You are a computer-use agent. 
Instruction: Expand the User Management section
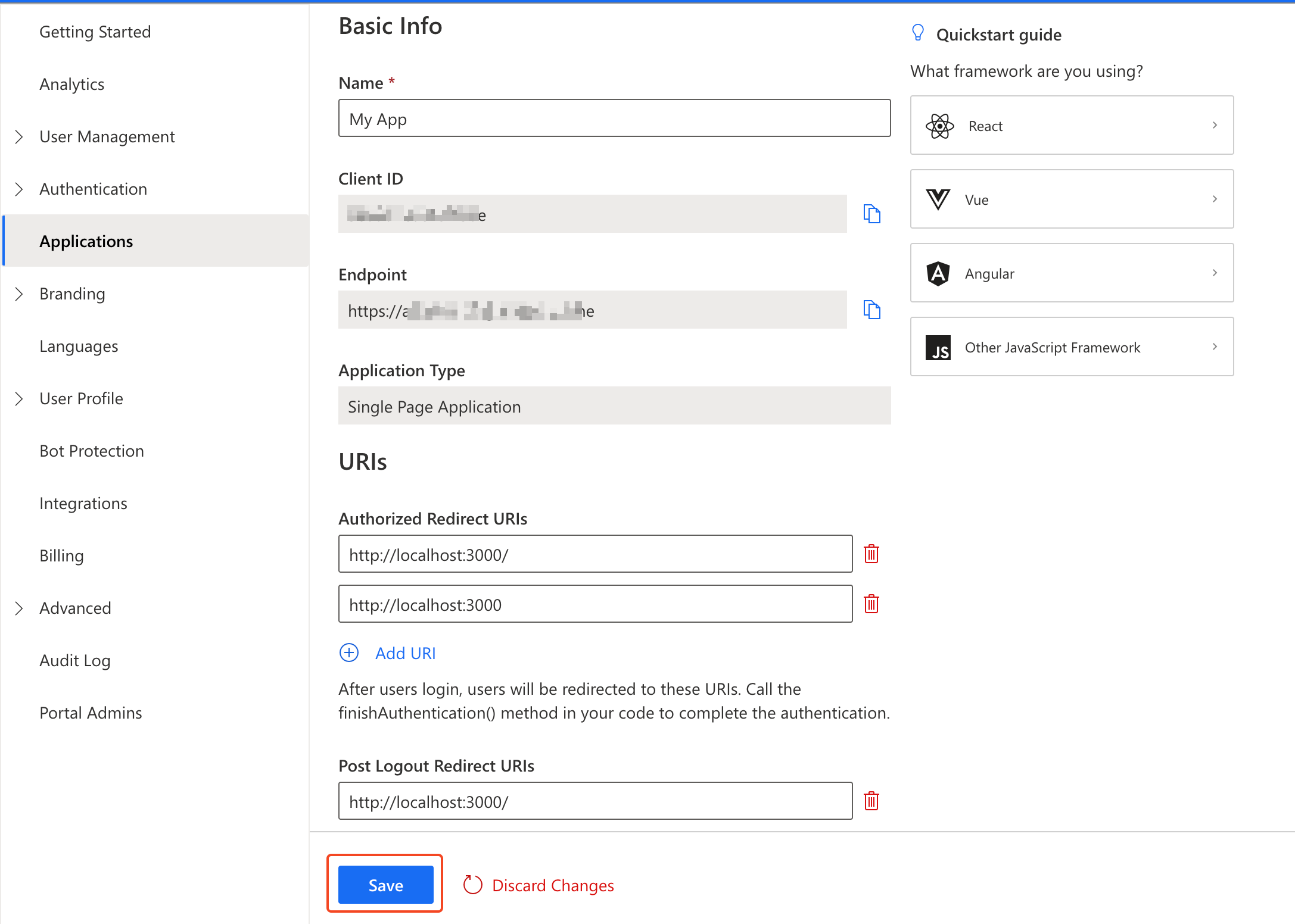[x=19, y=137]
